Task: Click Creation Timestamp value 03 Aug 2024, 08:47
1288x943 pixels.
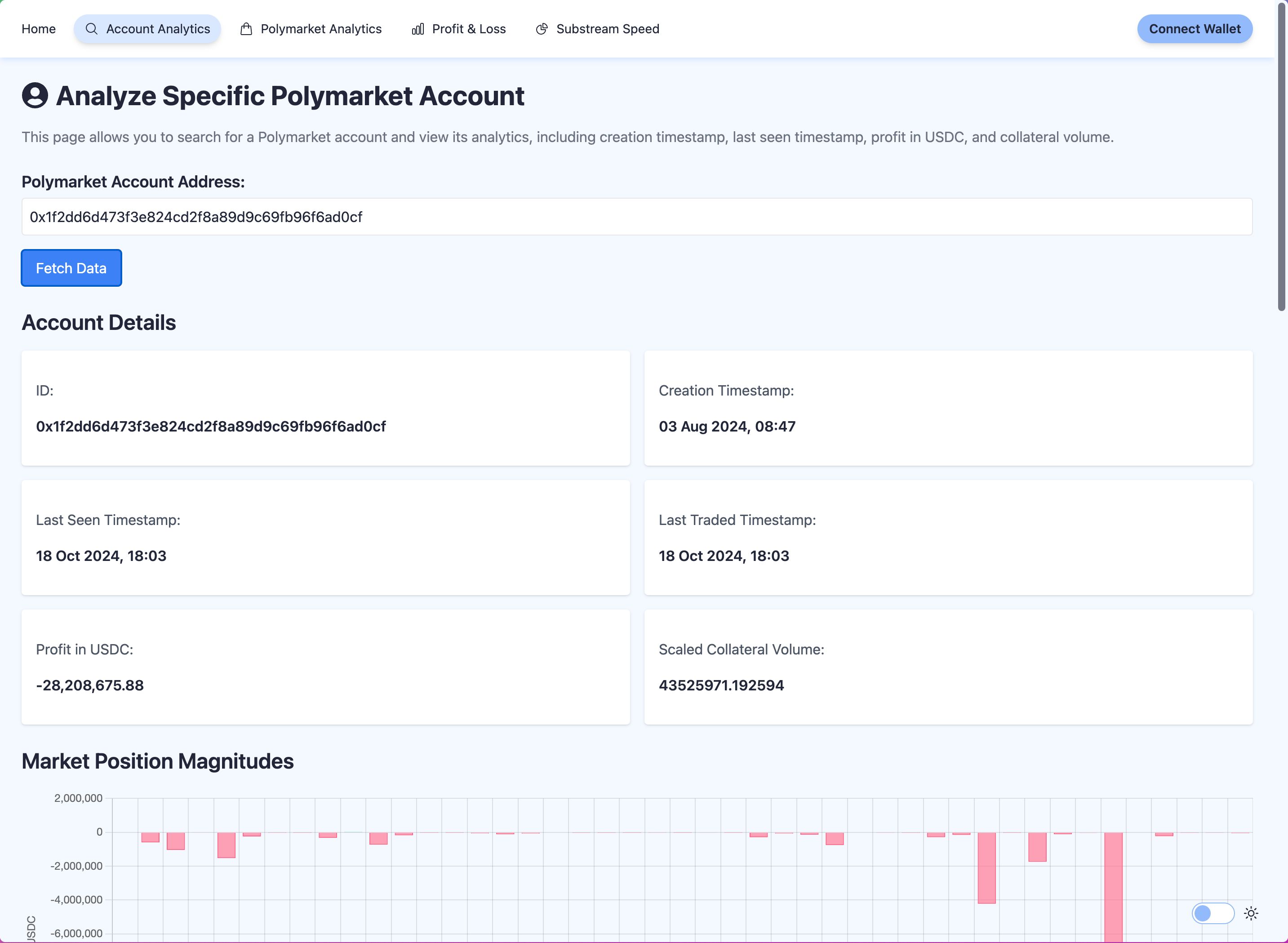Action: click(x=726, y=427)
